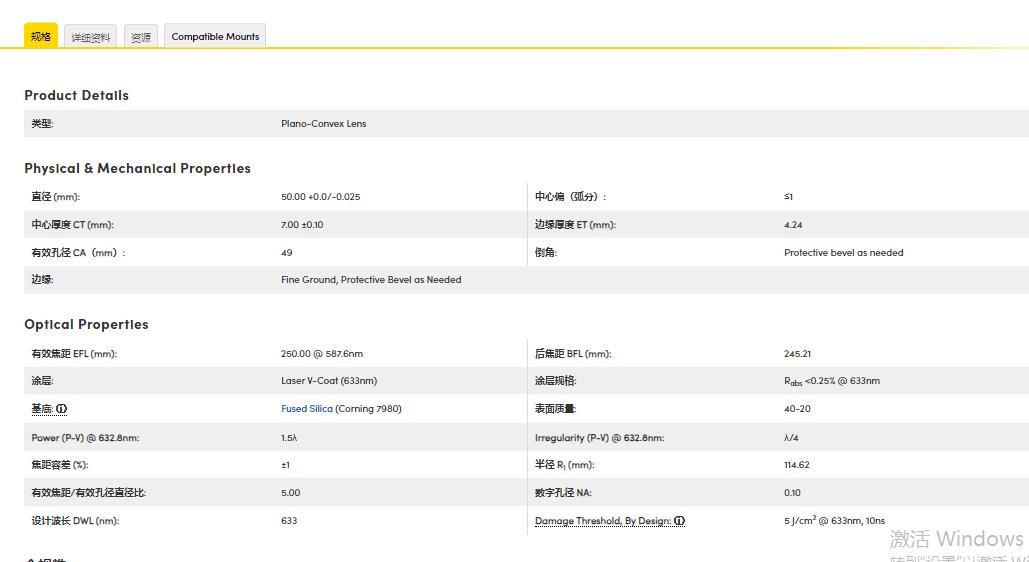This screenshot has height=562, width=1029.
Task: Click the 40-20 surface quality value
Action: click(x=797, y=409)
